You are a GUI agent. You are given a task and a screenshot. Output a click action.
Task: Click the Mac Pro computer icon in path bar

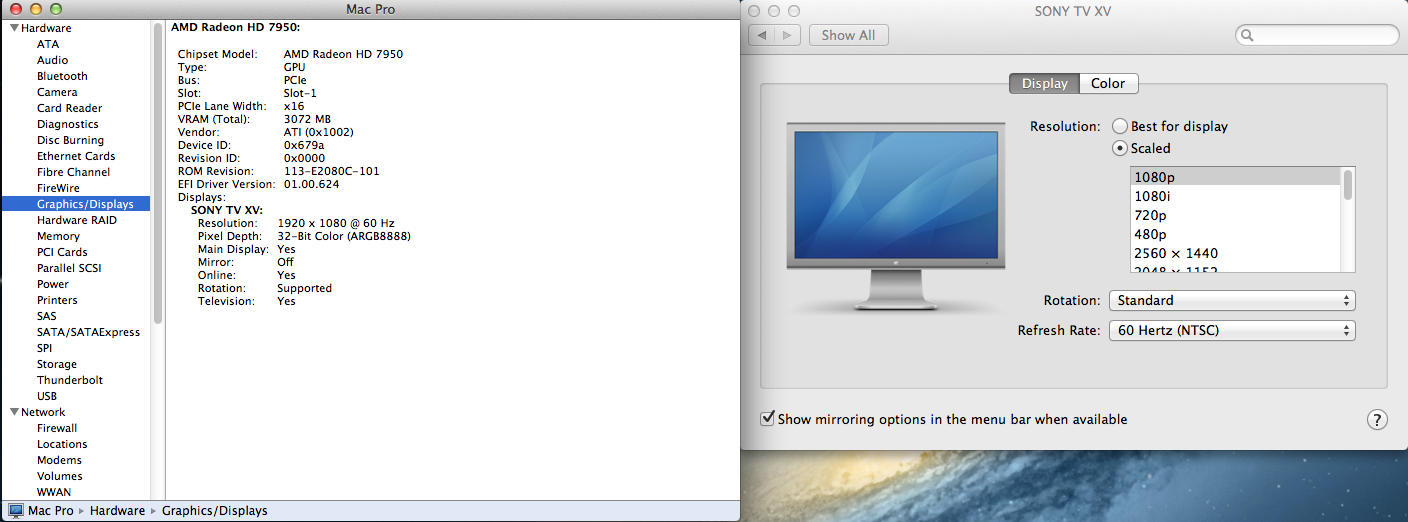tap(15, 510)
